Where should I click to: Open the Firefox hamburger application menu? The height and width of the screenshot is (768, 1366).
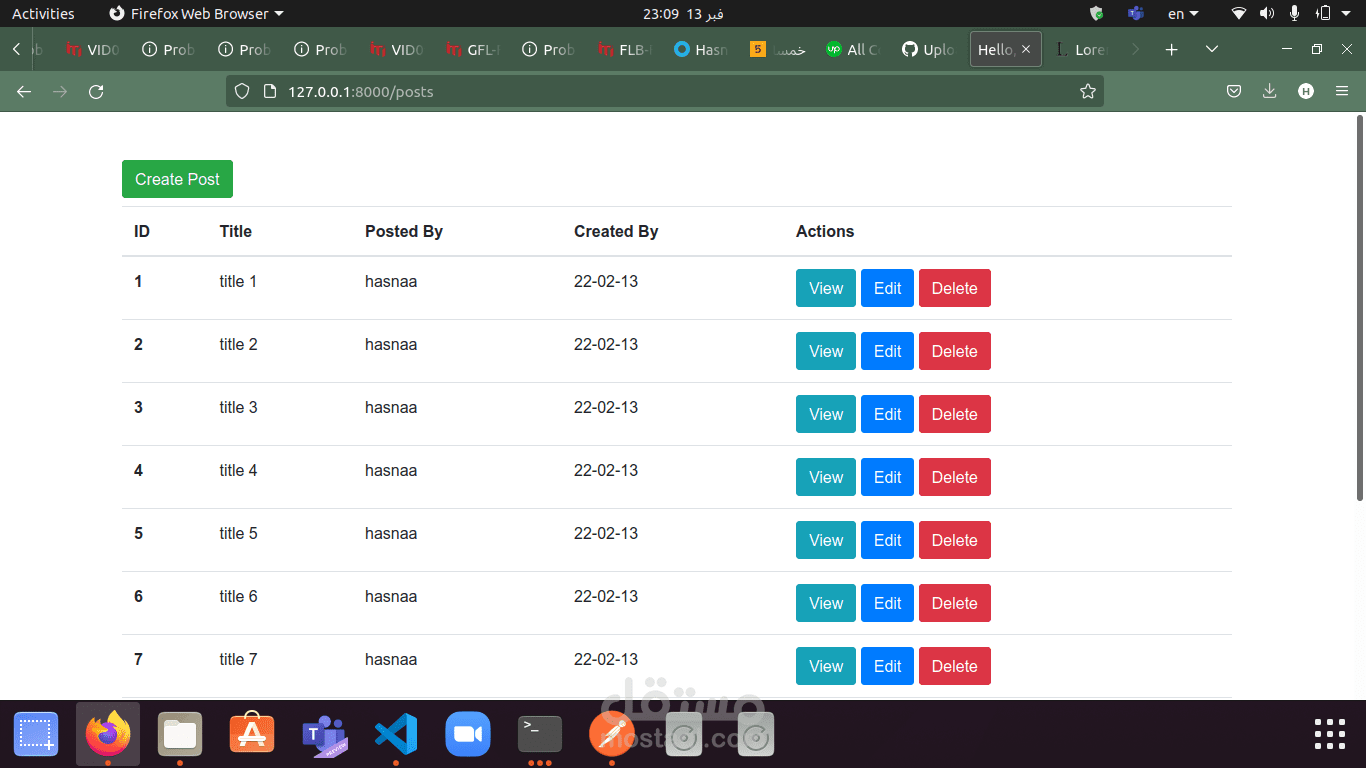pyautogui.click(x=1342, y=91)
